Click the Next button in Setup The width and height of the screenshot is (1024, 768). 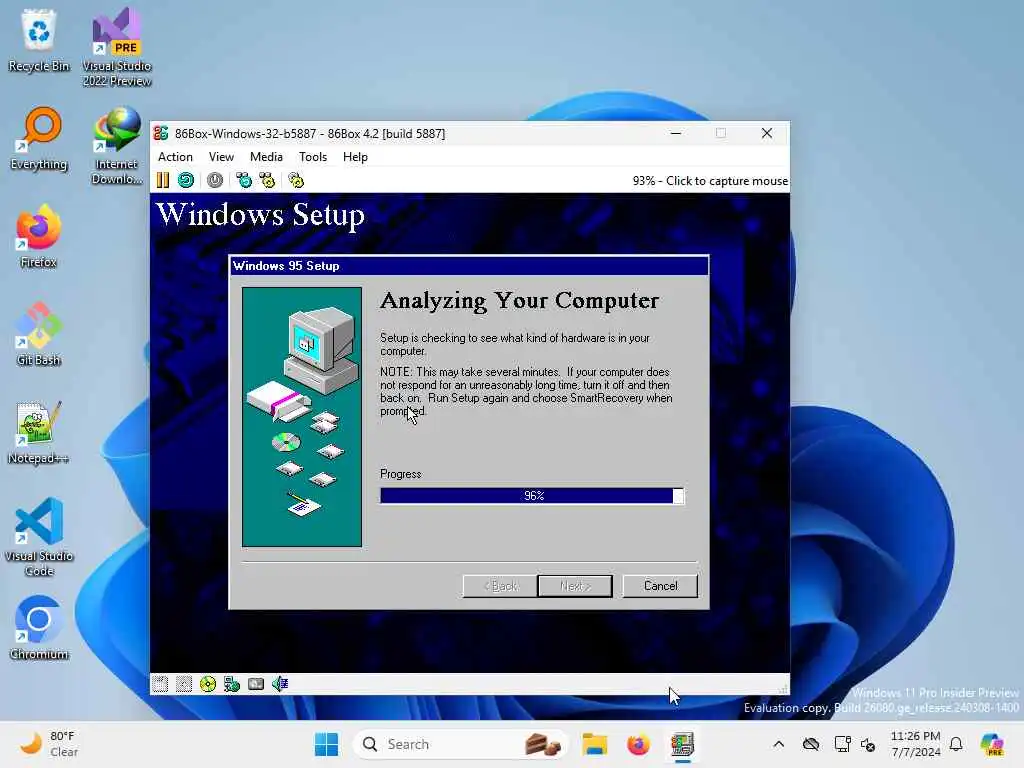575,586
